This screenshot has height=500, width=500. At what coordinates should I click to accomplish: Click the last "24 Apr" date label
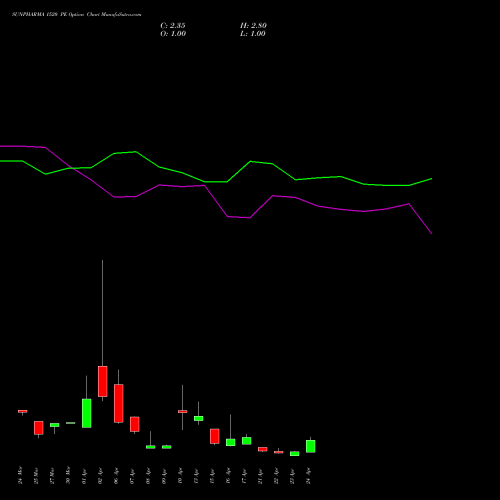point(308,476)
